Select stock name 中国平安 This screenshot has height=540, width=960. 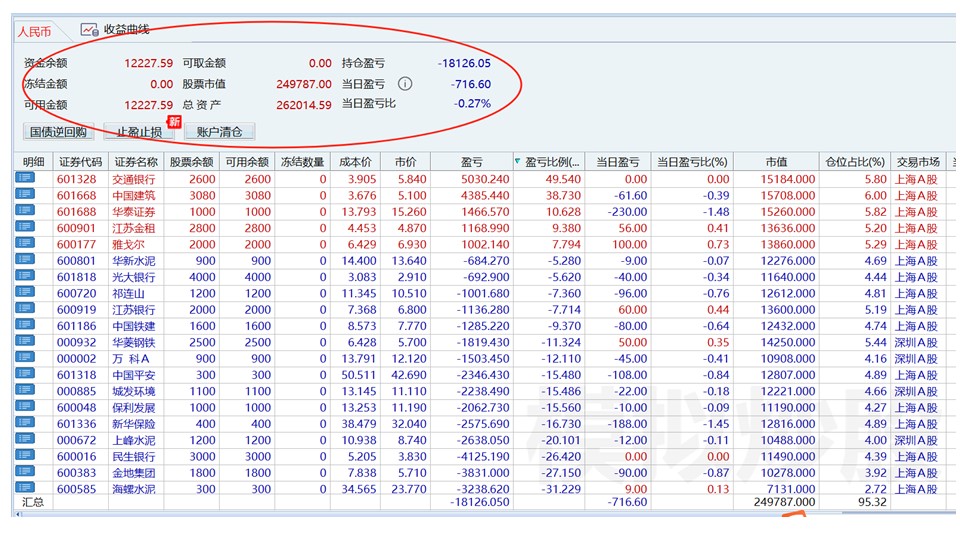(x=133, y=375)
